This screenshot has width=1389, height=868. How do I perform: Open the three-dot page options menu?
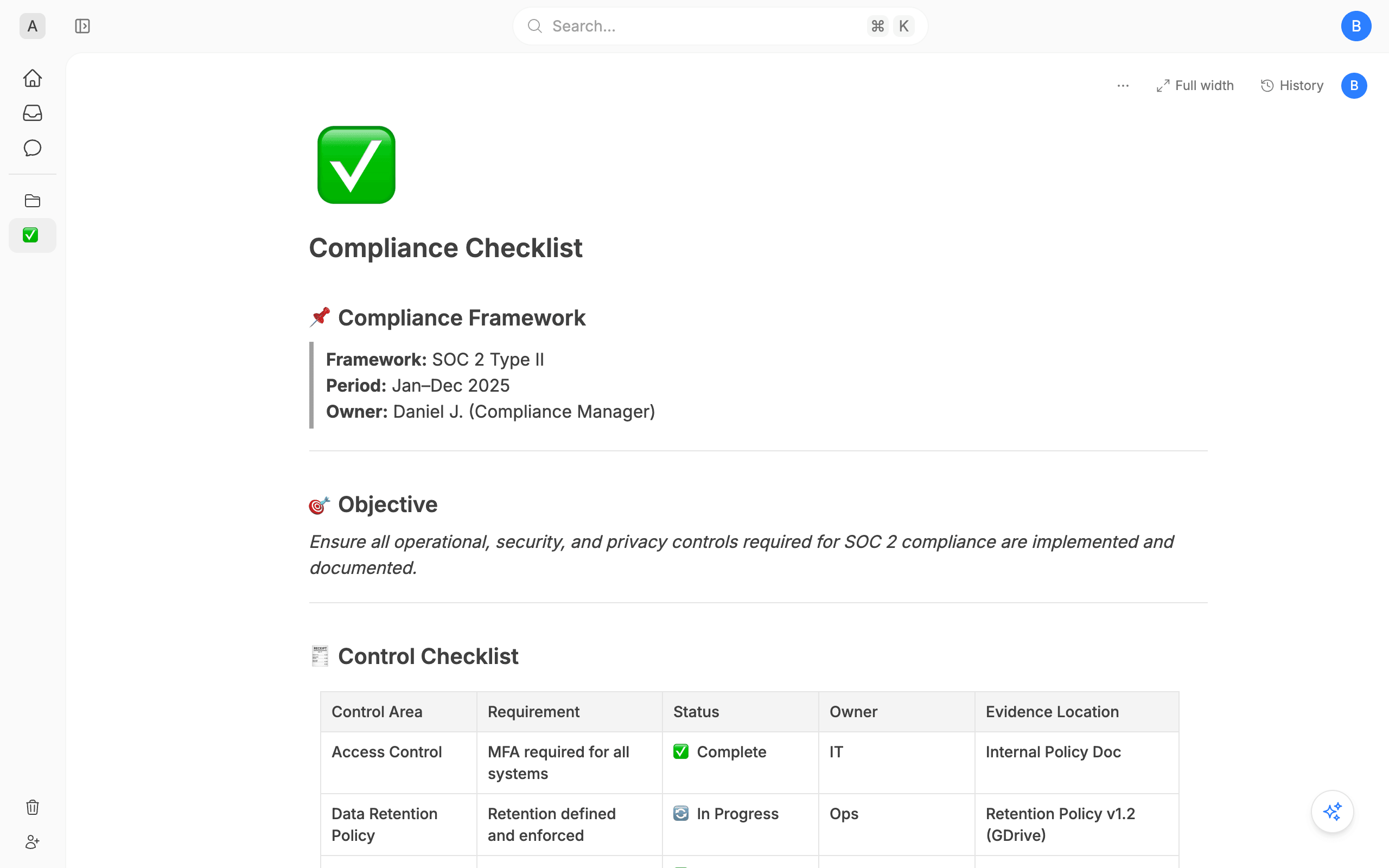point(1123,86)
